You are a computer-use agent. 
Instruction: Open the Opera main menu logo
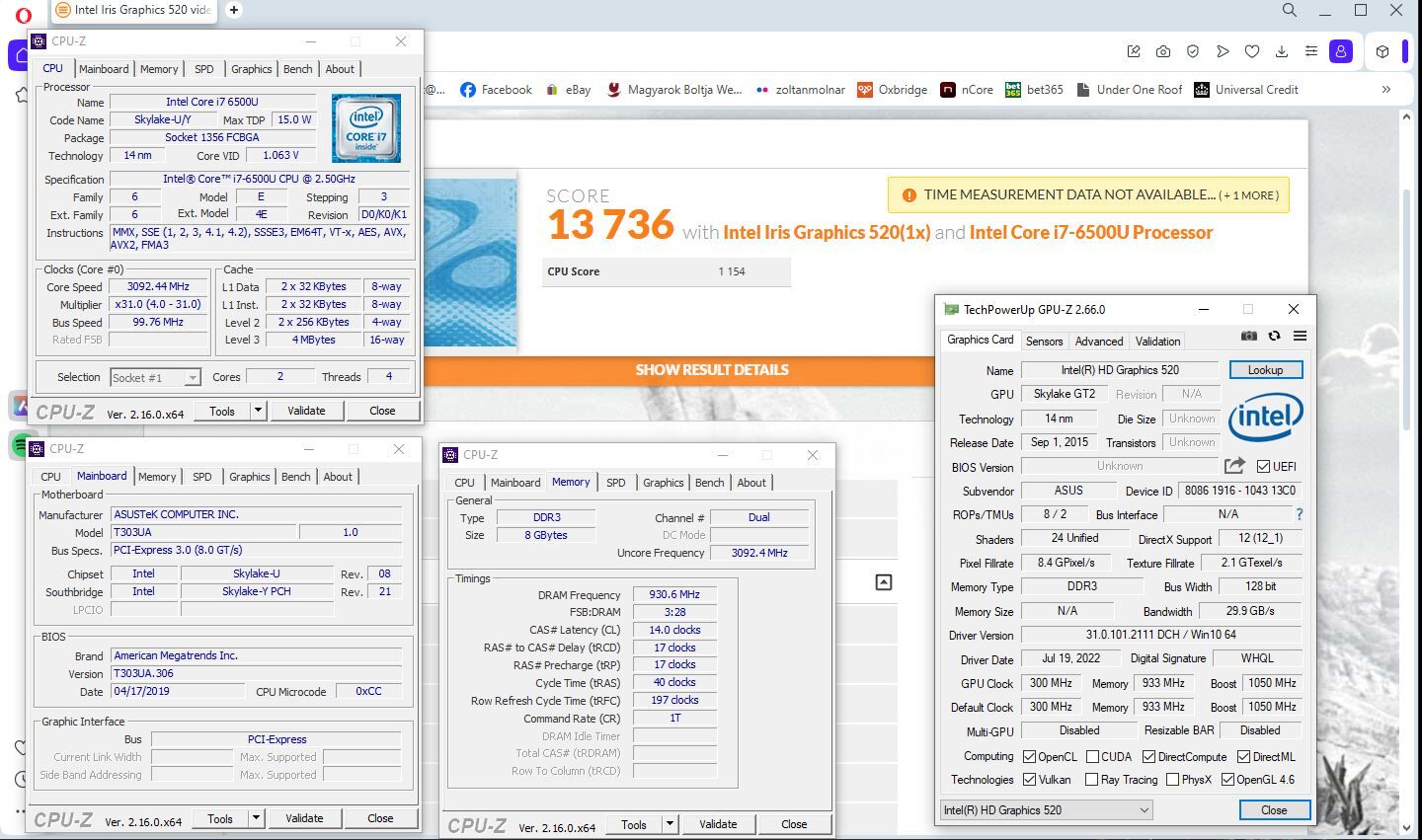pyautogui.click(x=23, y=15)
